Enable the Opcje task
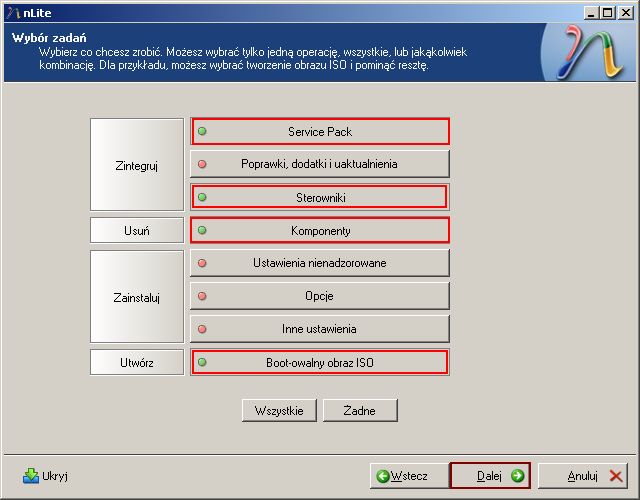 (x=320, y=296)
